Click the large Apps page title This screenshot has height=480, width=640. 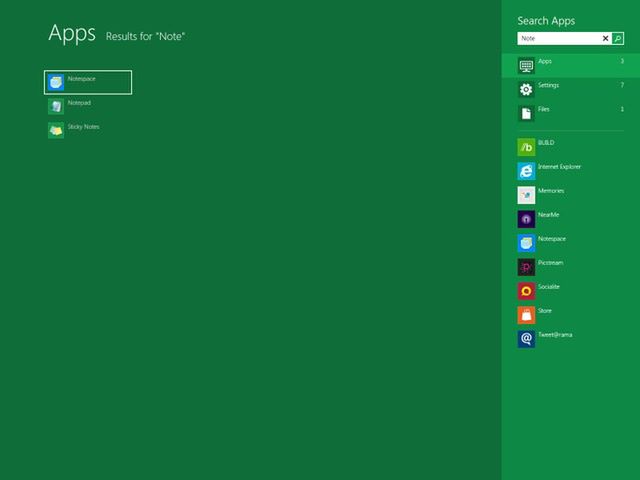pyautogui.click(x=72, y=33)
